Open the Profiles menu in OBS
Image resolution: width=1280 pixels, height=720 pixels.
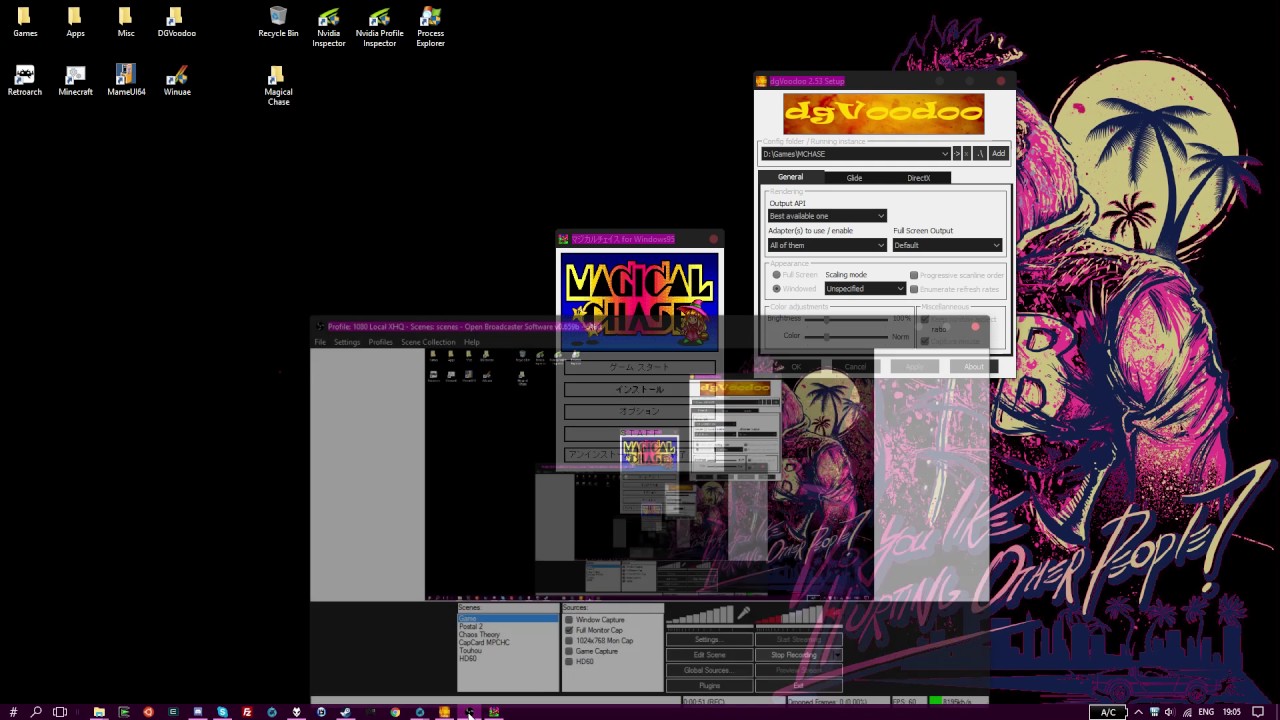(380, 342)
